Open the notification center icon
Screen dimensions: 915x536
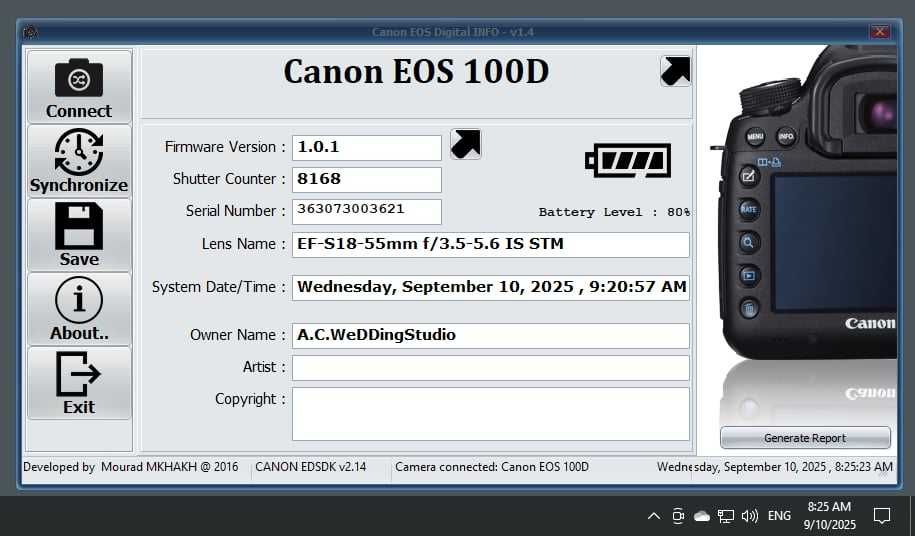point(882,516)
